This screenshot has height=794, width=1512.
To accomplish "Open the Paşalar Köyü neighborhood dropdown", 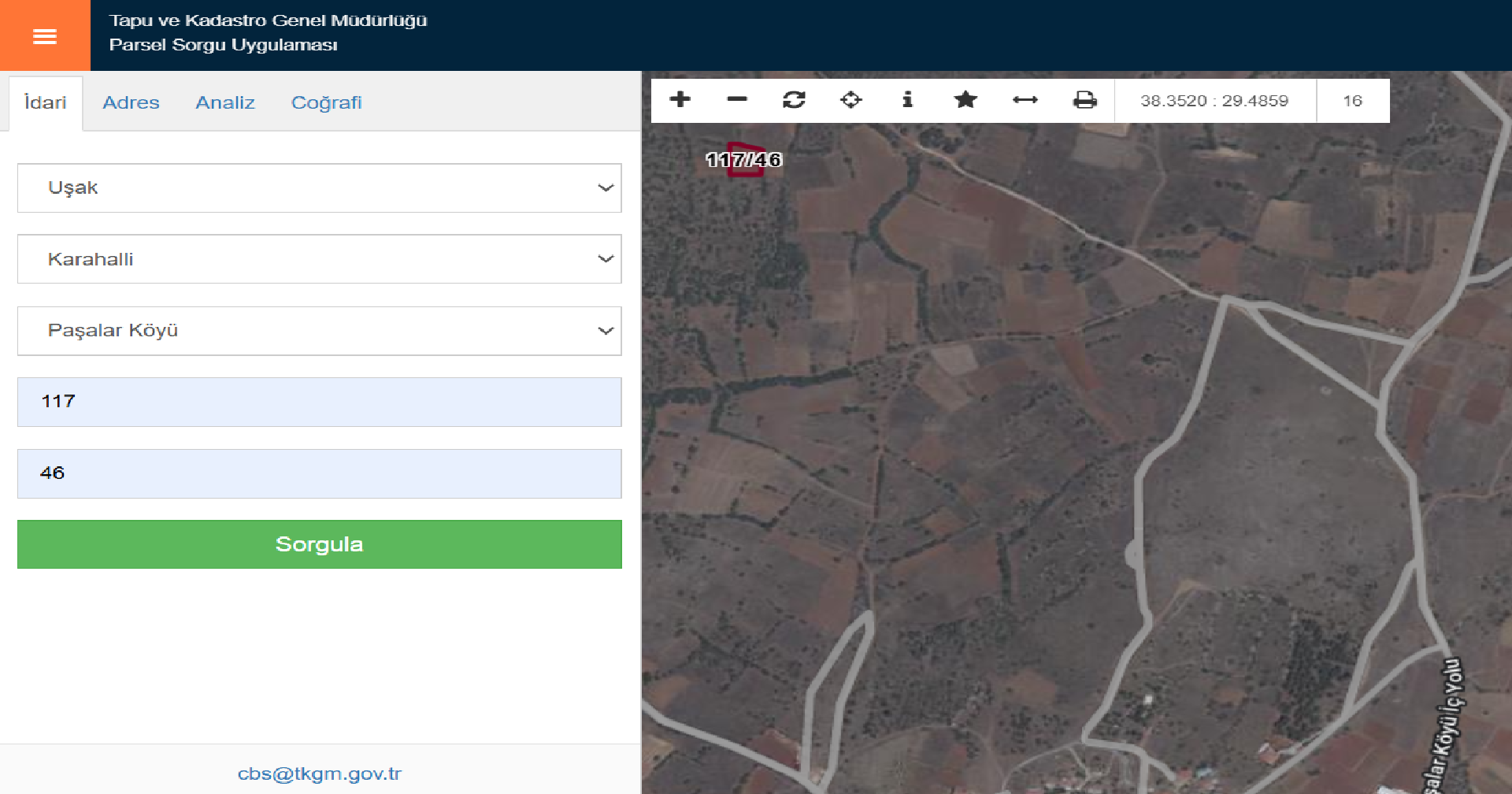I will (x=320, y=331).
